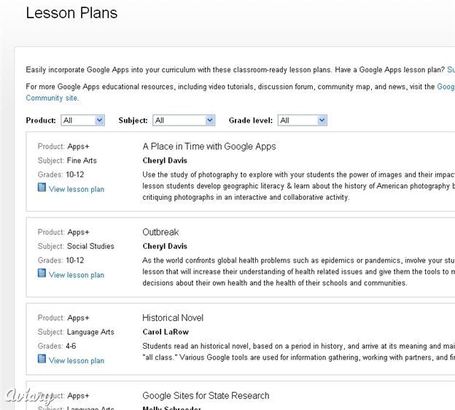Click the Product dropdown arrow
The height and width of the screenshot is (410, 455).
pyautogui.click(x=99, y=120)
